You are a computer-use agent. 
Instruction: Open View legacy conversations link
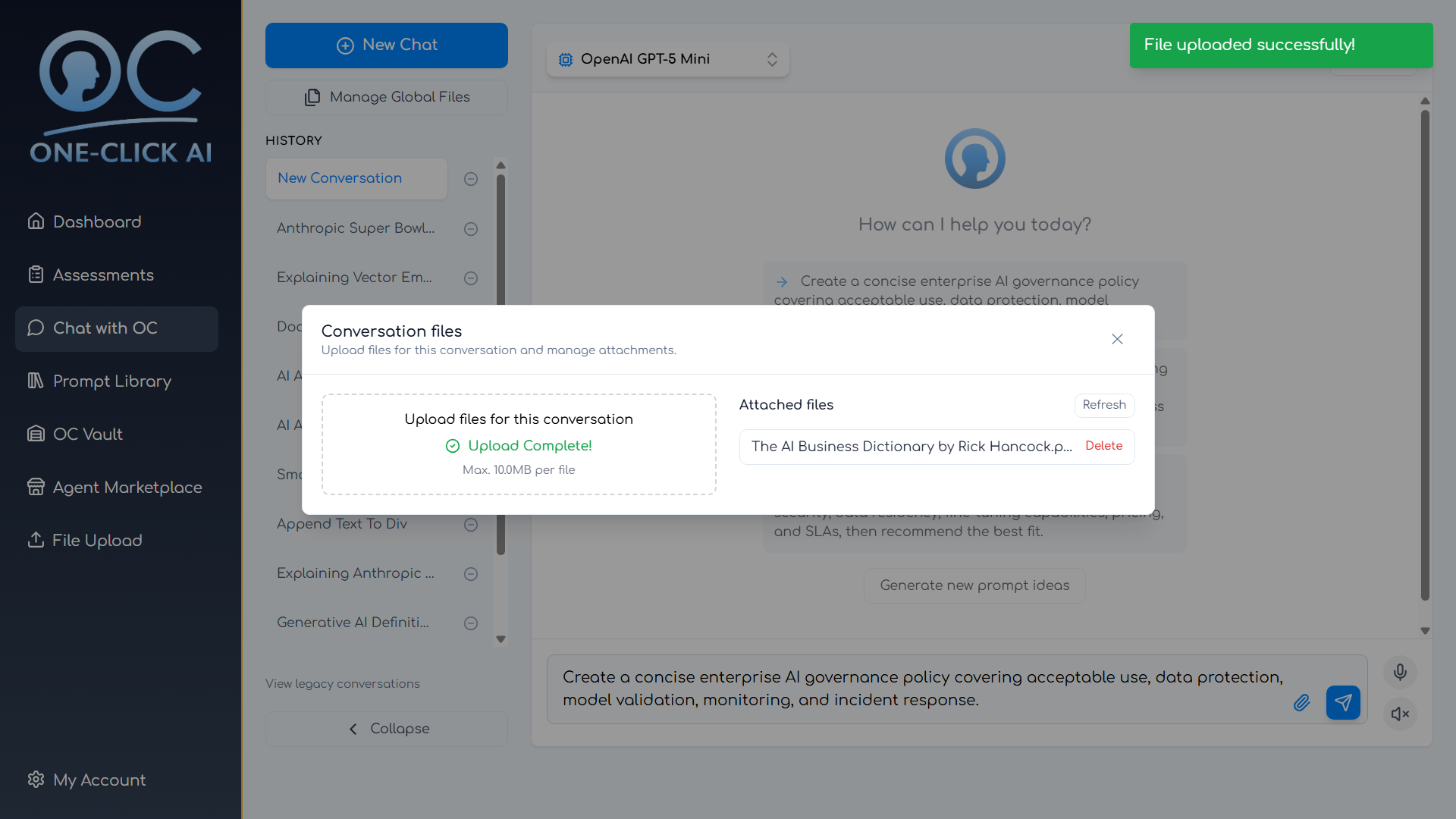pyautogui.click(x=343, y=683)
